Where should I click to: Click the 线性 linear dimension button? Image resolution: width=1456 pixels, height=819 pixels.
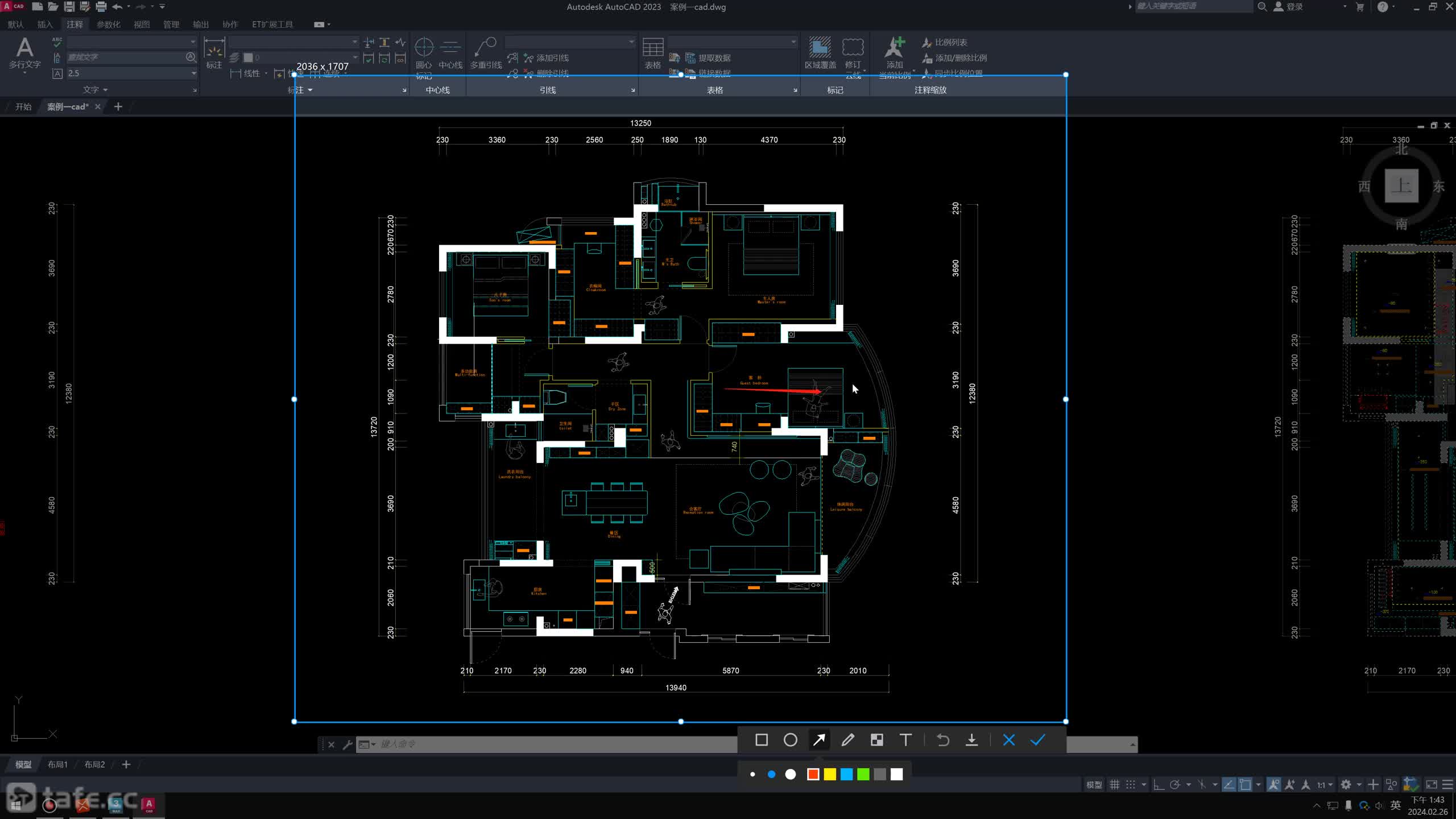(246, 73)
